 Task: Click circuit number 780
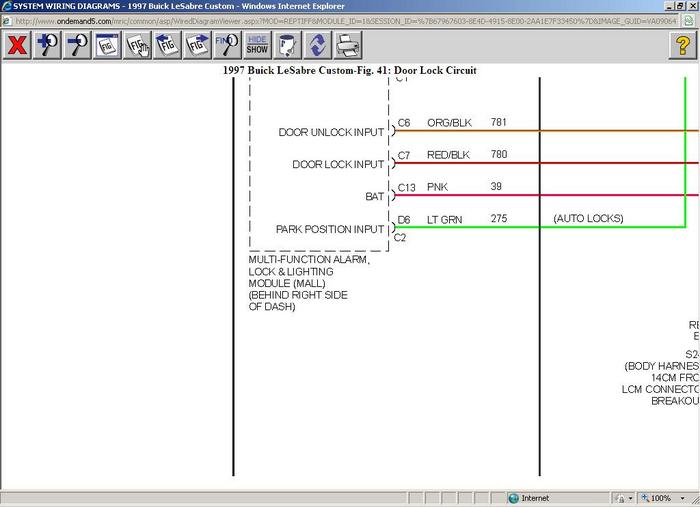pos(499,154)
